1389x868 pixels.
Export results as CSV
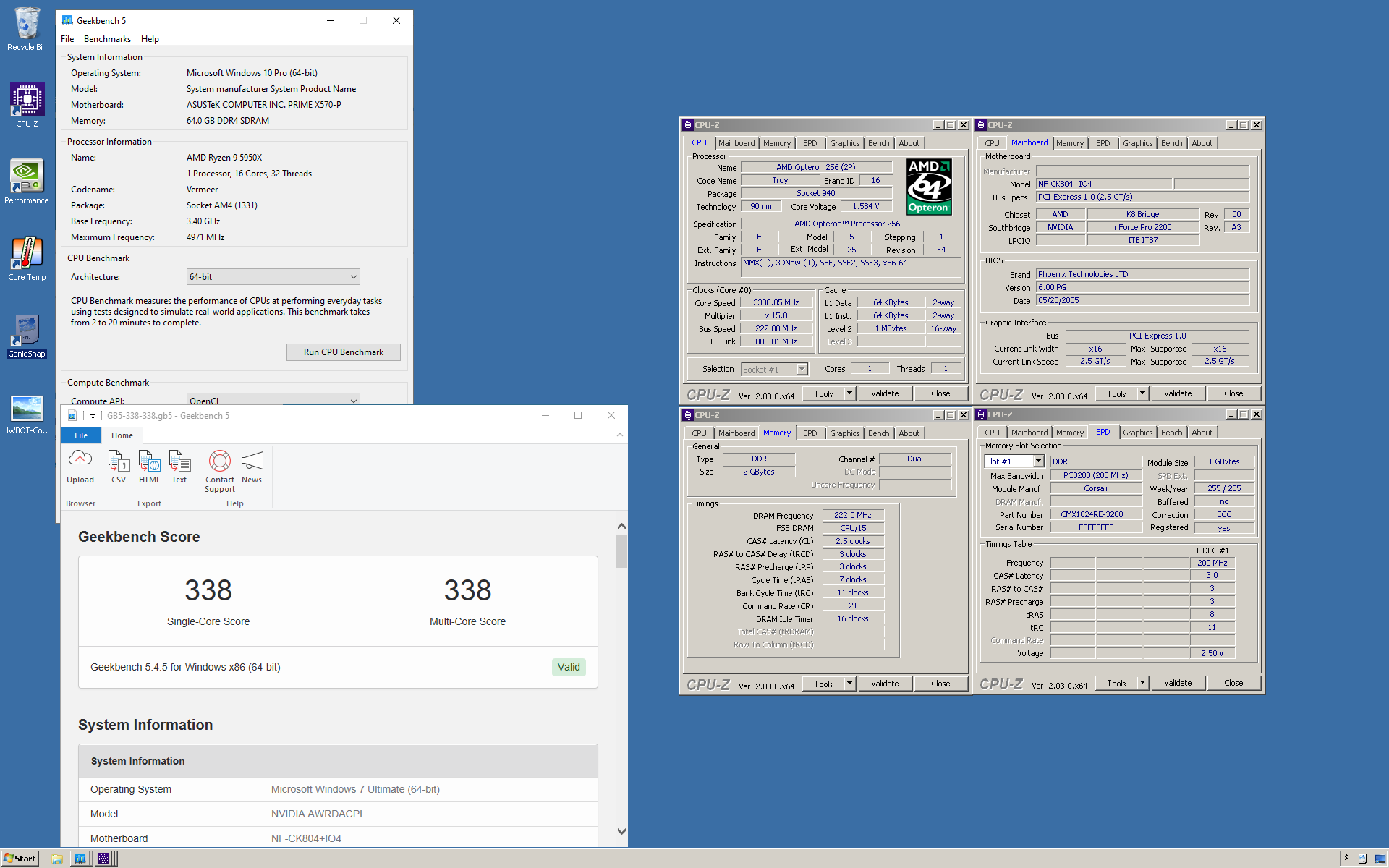point(119,467)
